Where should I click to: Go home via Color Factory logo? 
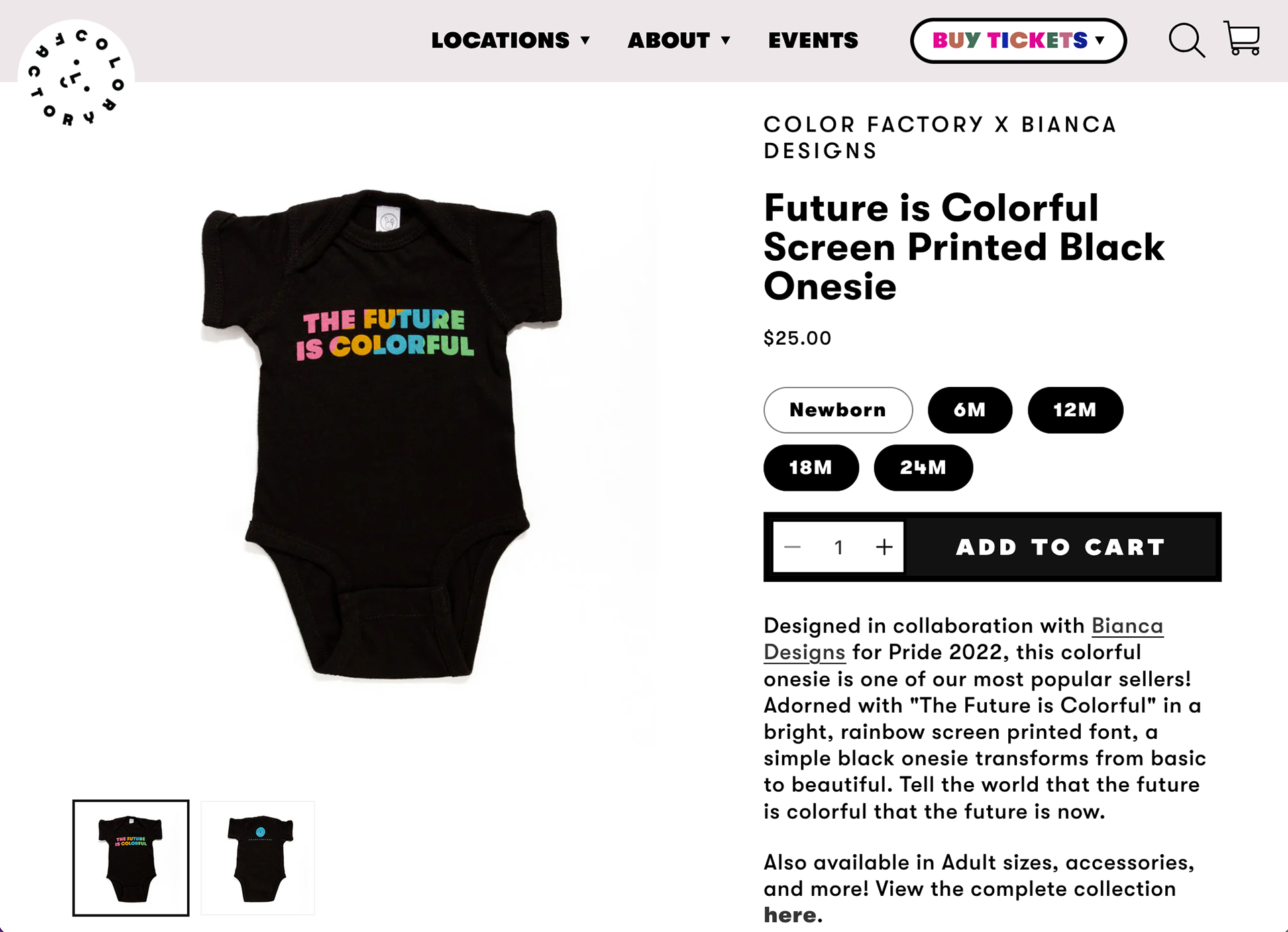(x=76, y=77)
